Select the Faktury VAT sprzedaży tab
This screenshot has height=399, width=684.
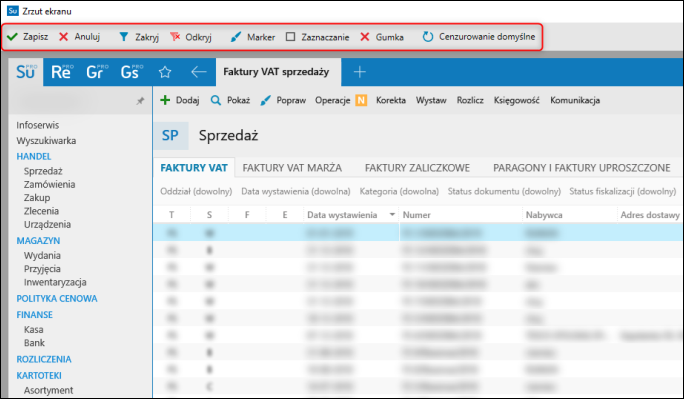tap(277, 72)
